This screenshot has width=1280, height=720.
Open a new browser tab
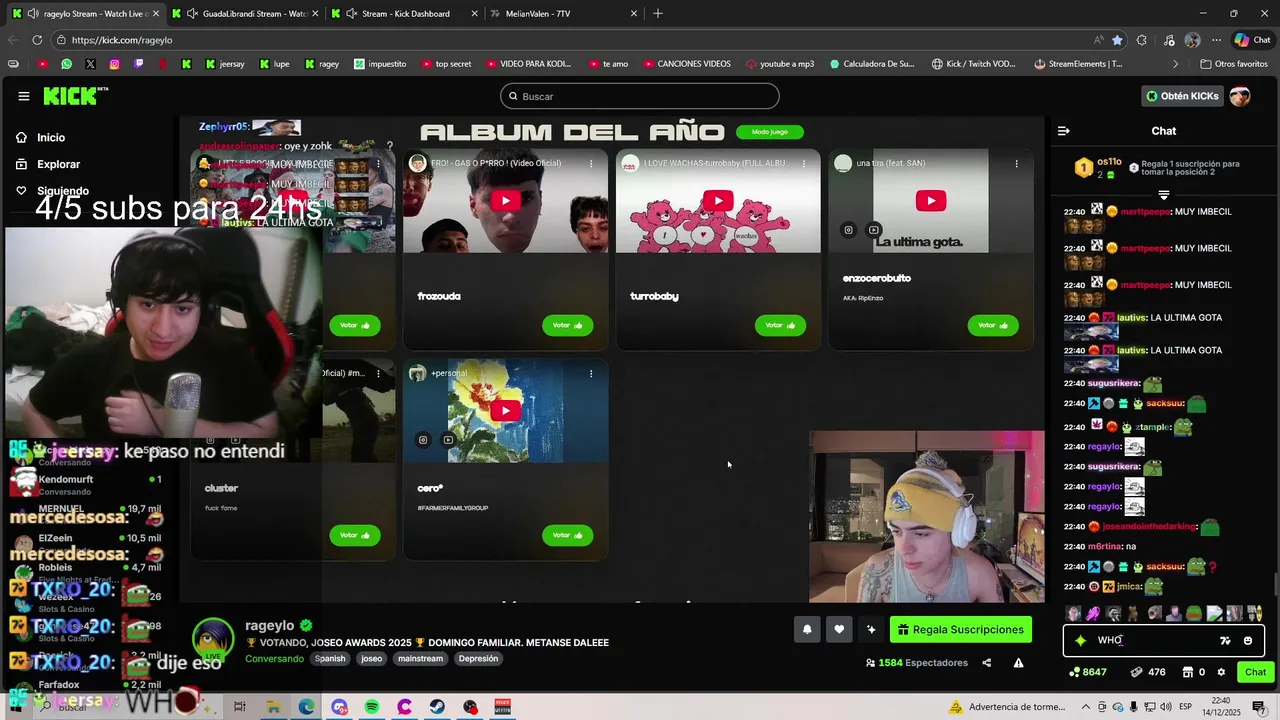pos(658,14)
